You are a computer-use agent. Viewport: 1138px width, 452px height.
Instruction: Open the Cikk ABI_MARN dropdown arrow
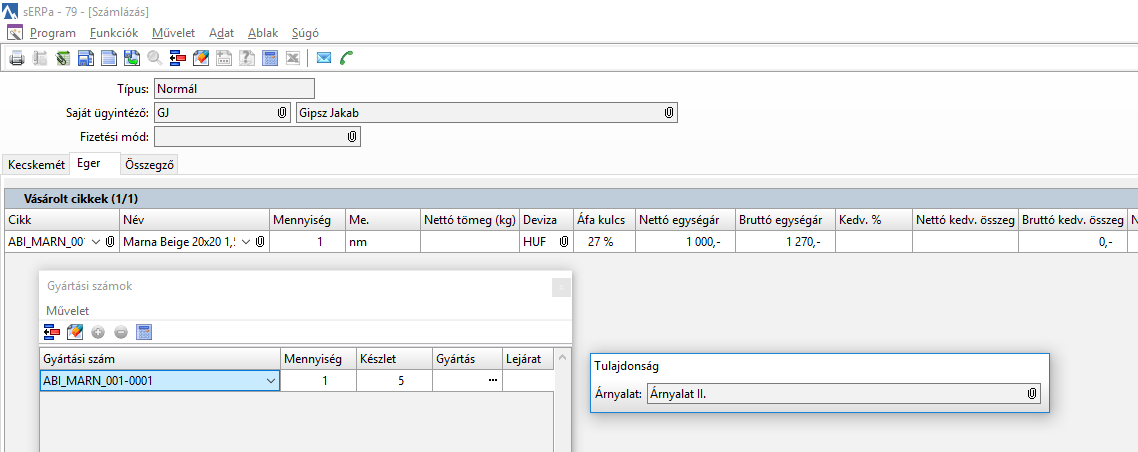tap(96, 242)
